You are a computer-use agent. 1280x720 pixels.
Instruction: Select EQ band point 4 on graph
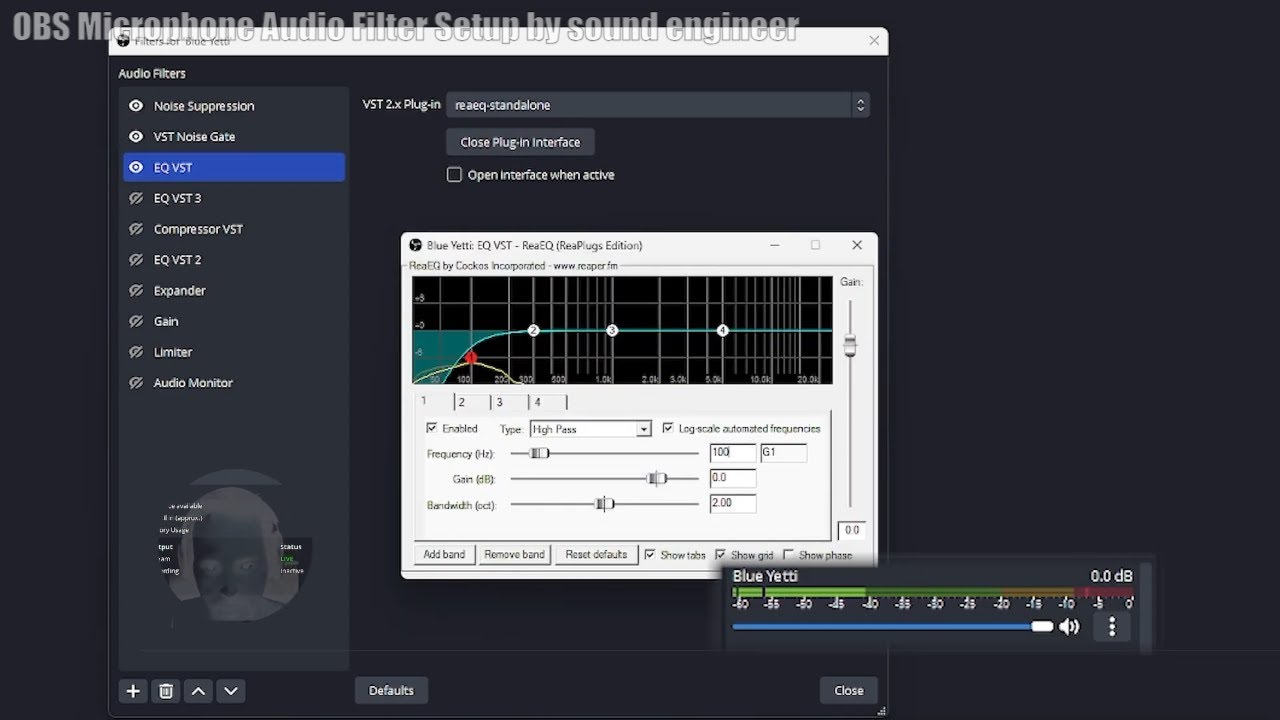click(x=722, y=330)
